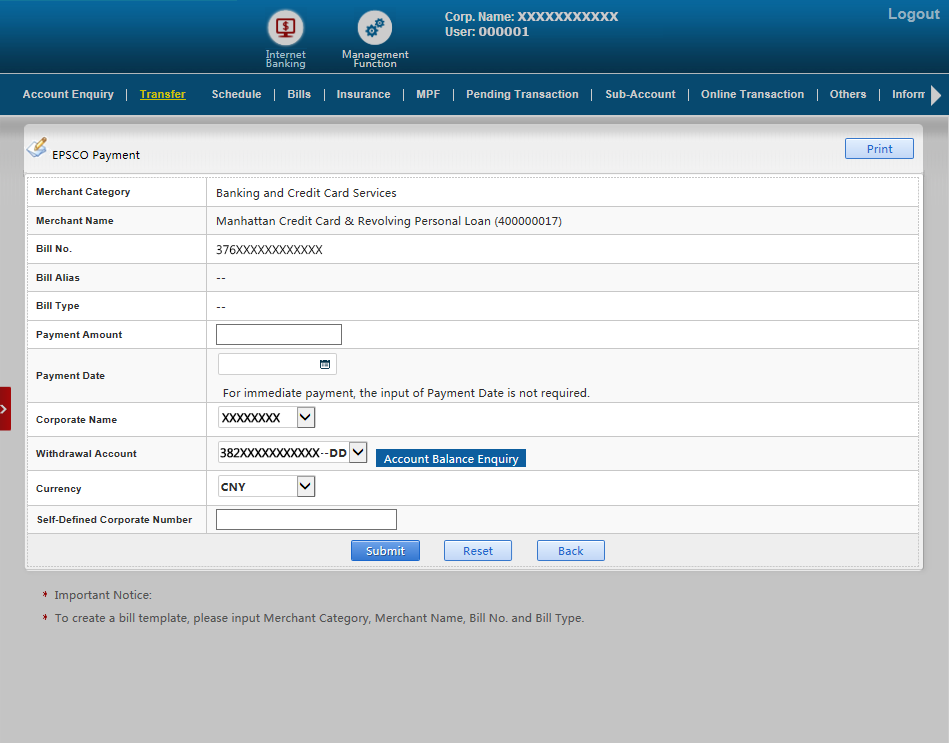Open the Corporate Name dropdown
Viewport: 949px width, 743px height.
(306, 417)
